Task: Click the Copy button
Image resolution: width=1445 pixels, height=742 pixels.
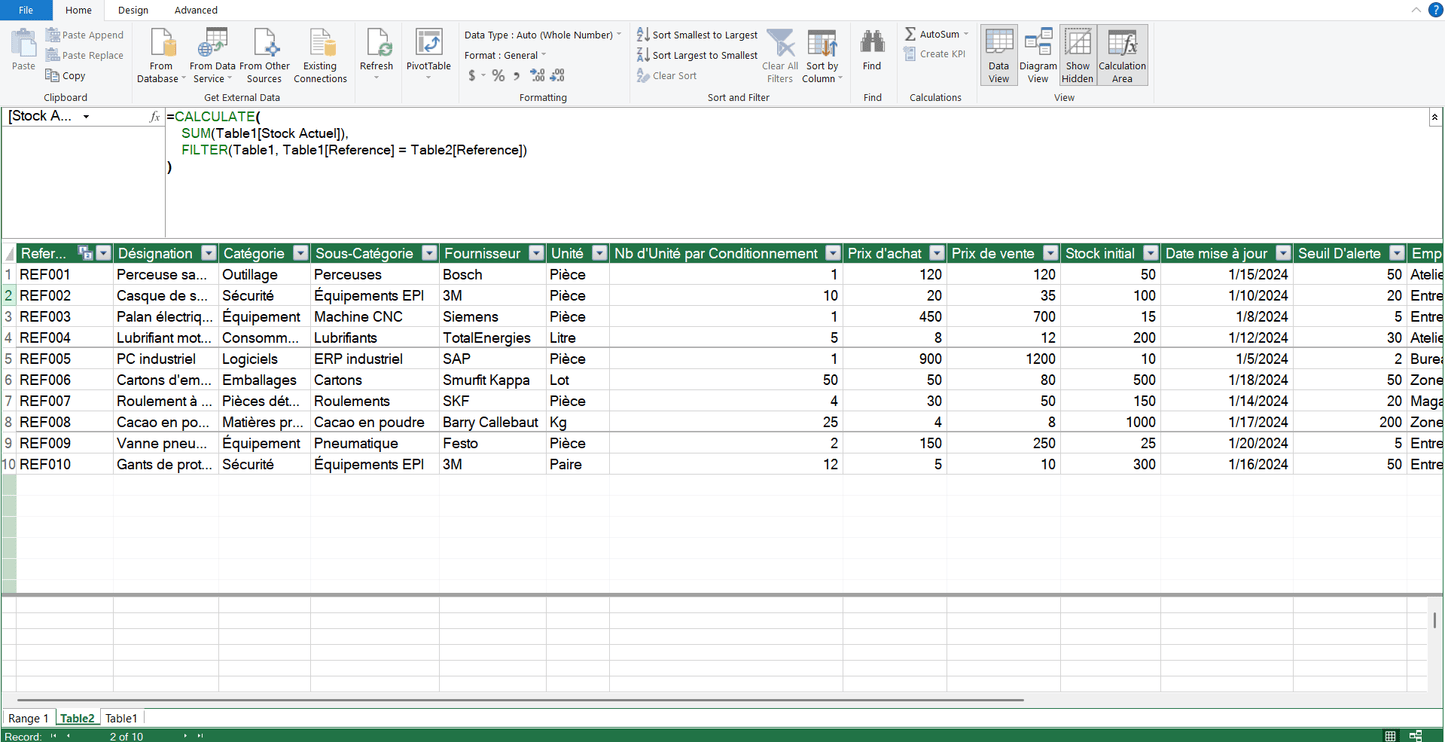Action: click(66, 76)
